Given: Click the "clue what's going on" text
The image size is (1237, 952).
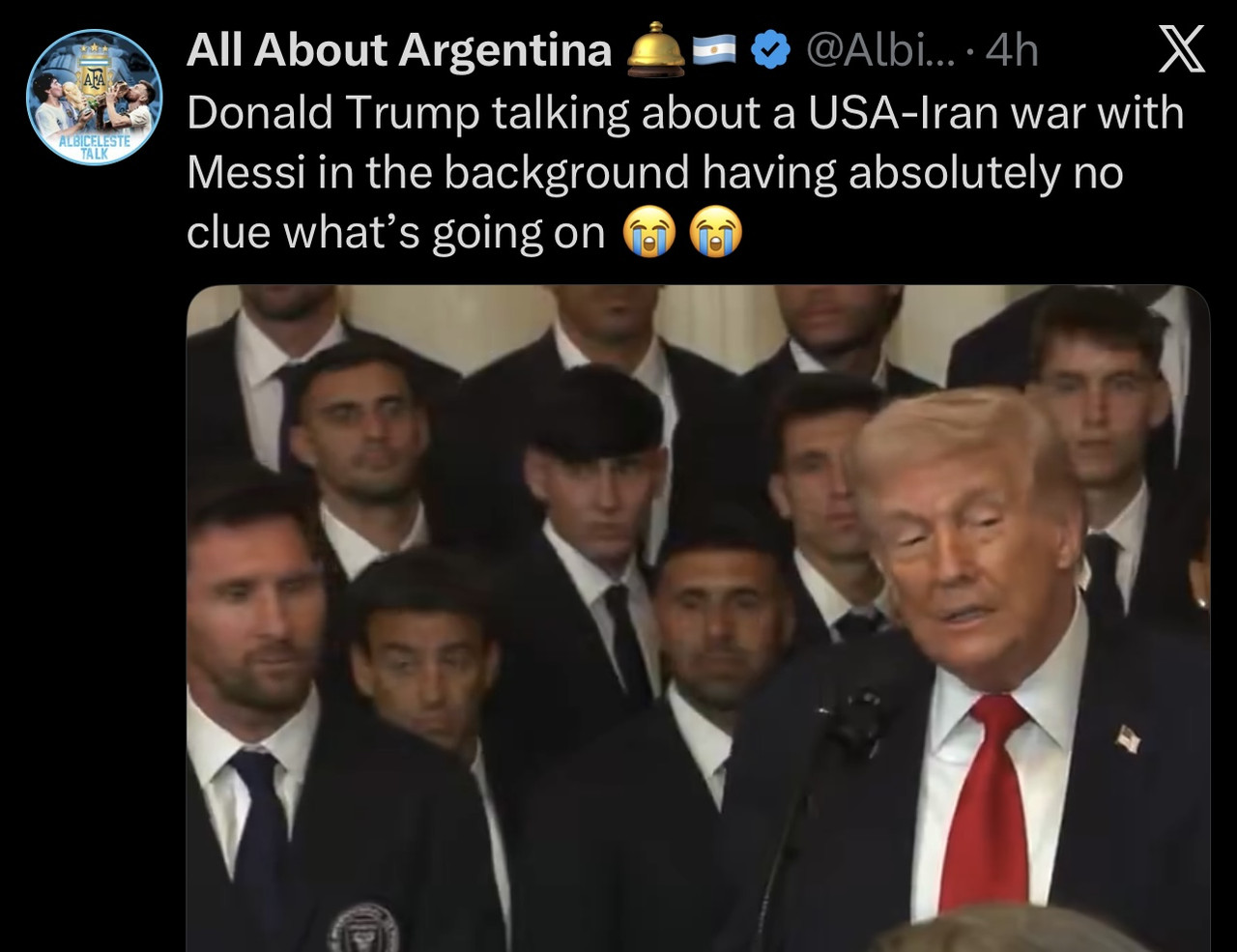Looking at the screenshot, I should point(395,233).
